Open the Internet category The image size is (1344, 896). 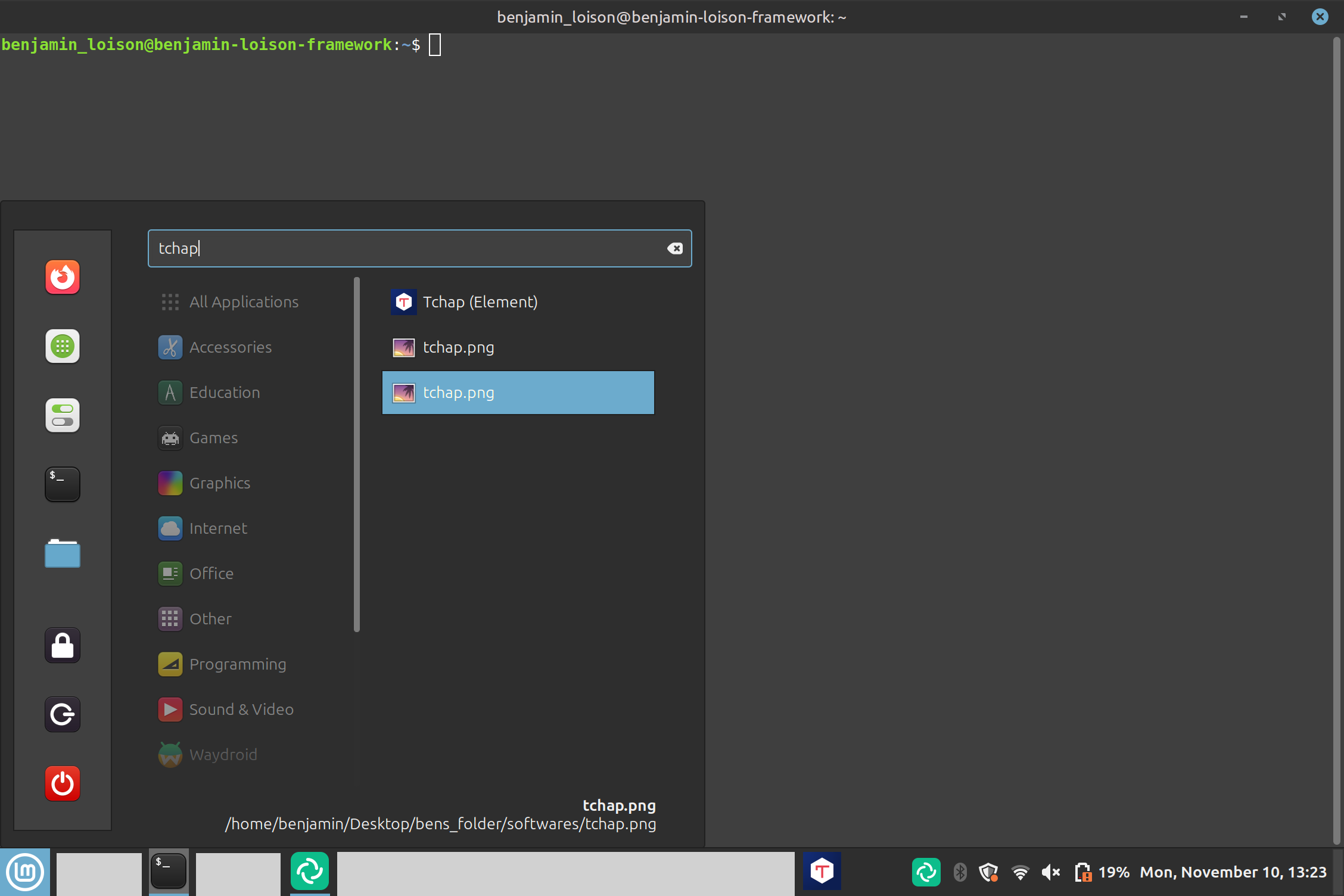[x=217, y=528]
